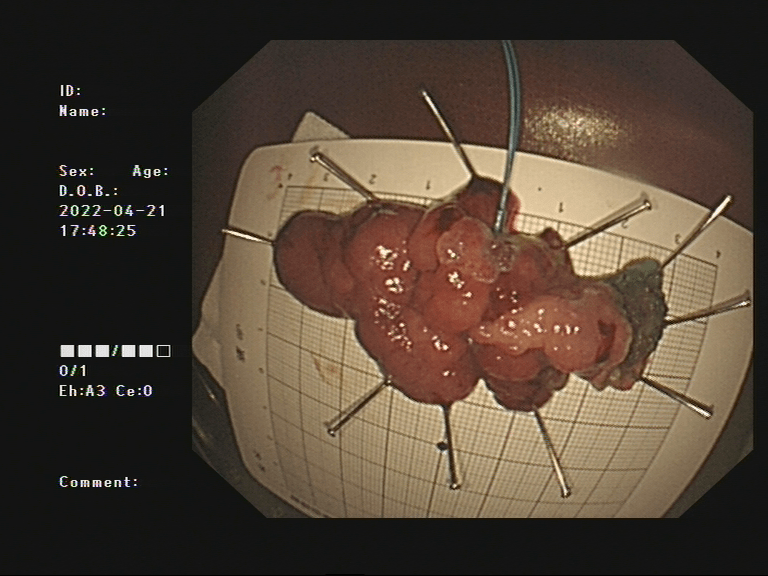The height and width of the screenshot is (576, 768).
Task: Click the 0/1 image counter
Action: click(73, 371)
